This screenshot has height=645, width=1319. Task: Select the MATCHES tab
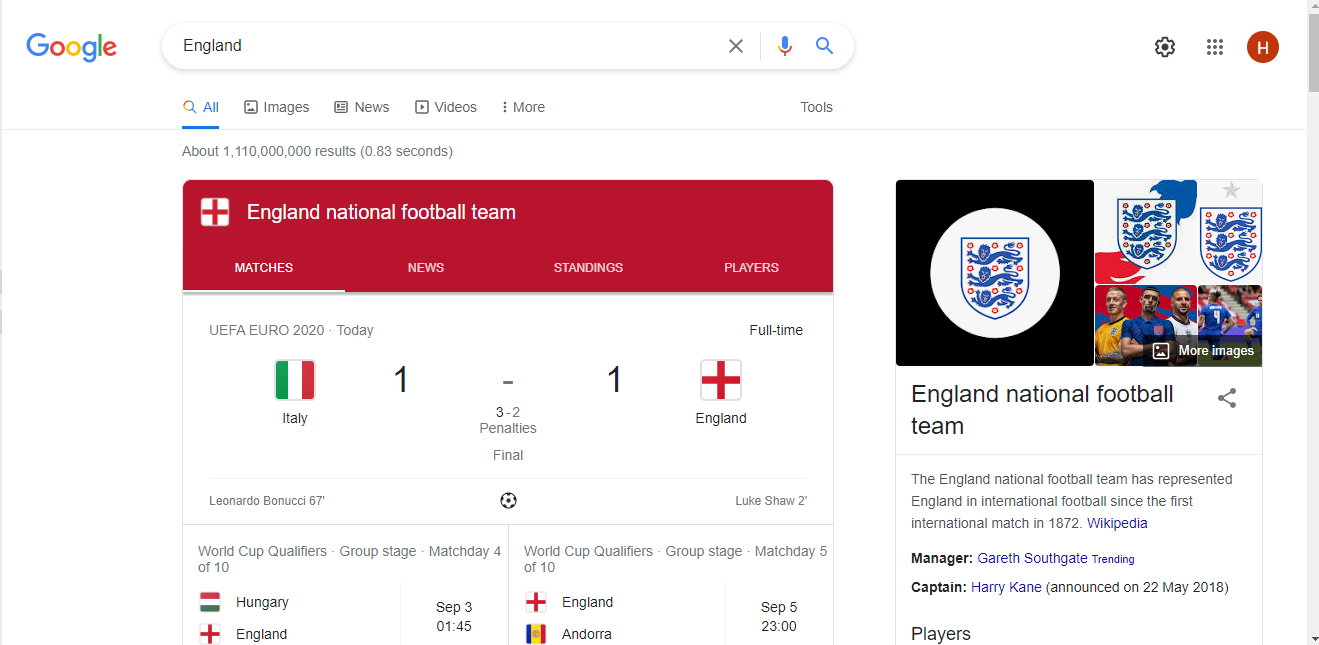tap(264, 268)
